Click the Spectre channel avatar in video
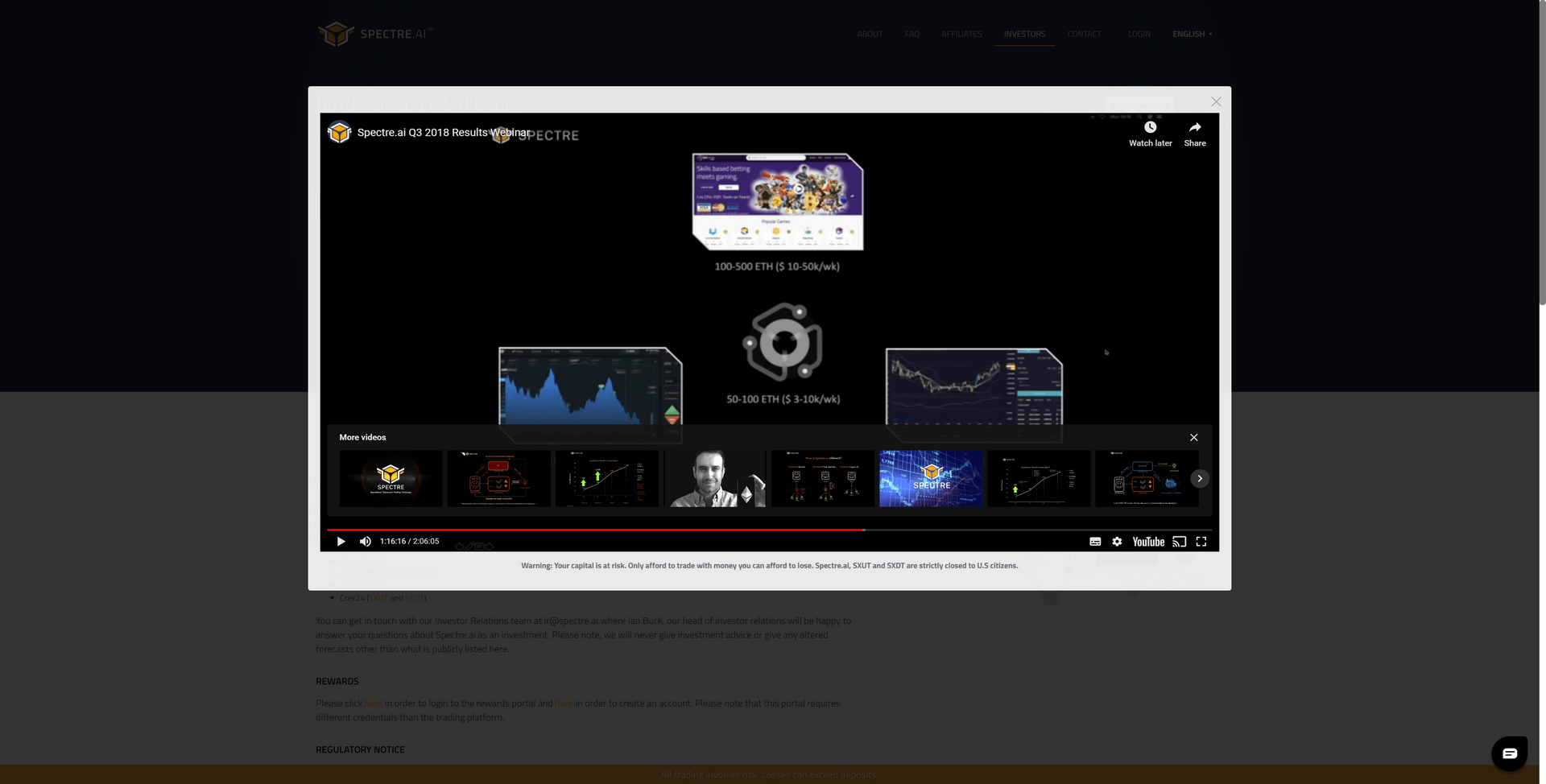The image size is (1546, 784). pyautogui.click(x=339, y=132)
